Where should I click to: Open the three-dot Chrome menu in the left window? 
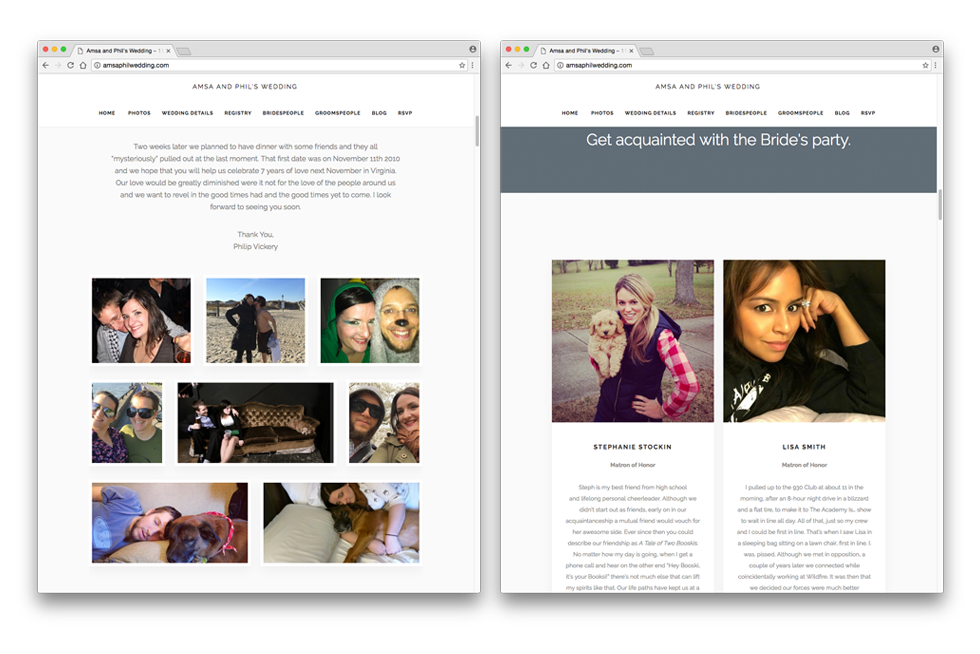coord(472,65)
